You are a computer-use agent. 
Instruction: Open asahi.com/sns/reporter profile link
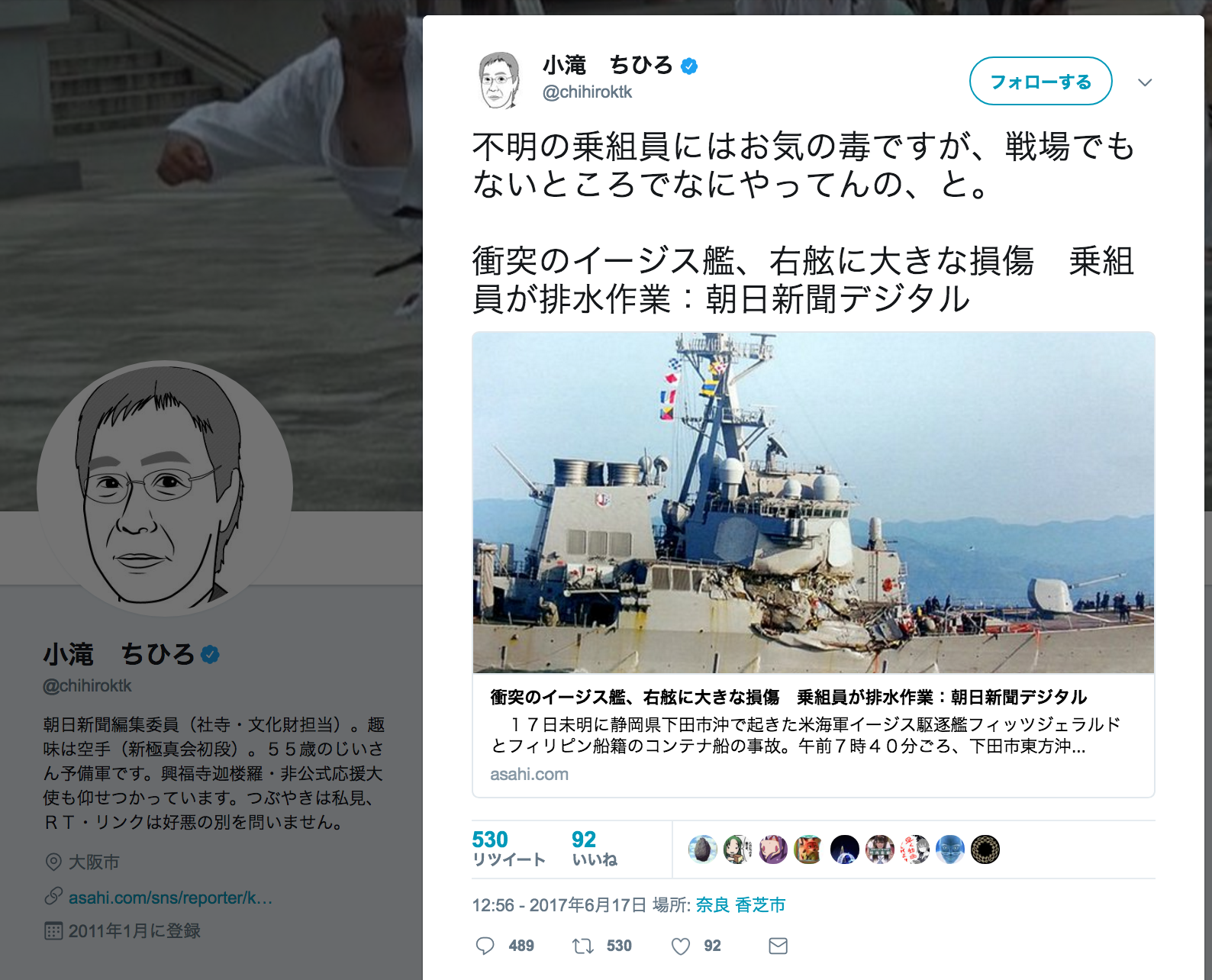pyautogui.click(x=170, y=898)
